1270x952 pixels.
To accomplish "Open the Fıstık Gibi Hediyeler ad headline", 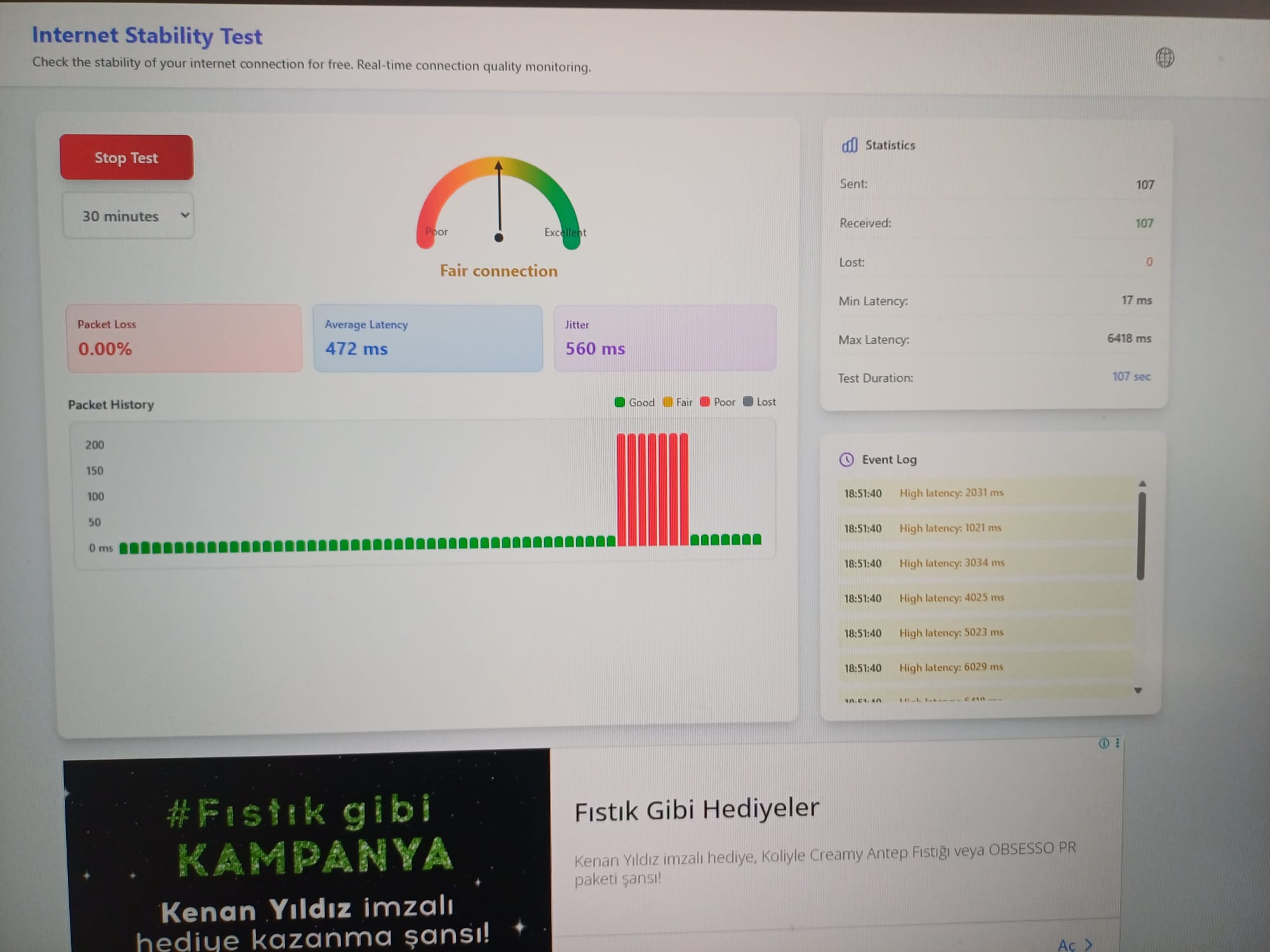I will pos(697,809).
